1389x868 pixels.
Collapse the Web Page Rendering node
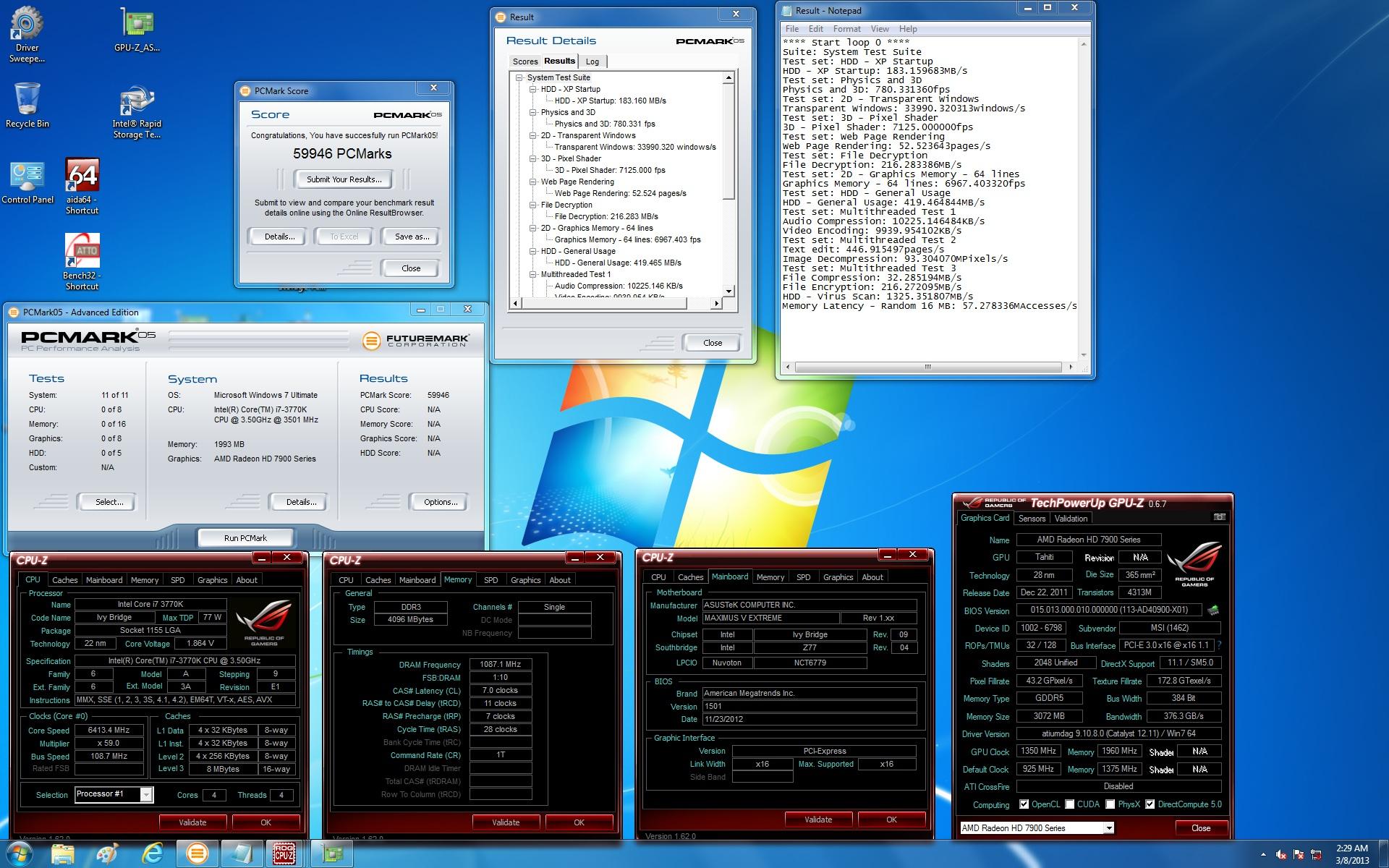tap(532, 182)
